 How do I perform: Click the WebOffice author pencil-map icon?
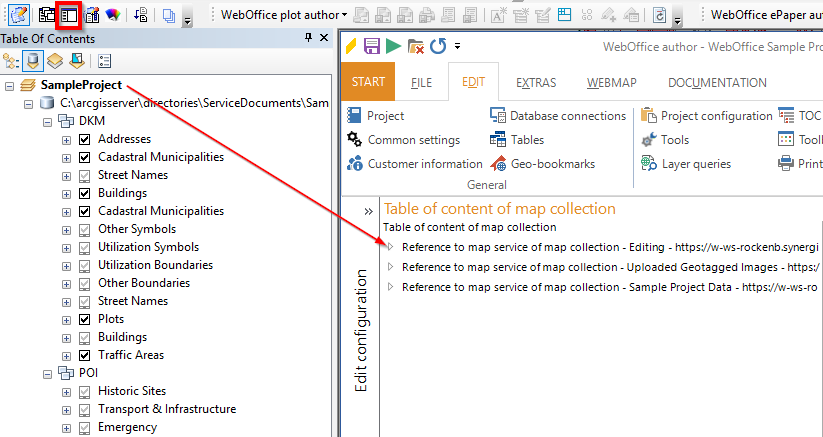(x=19, y=15)
